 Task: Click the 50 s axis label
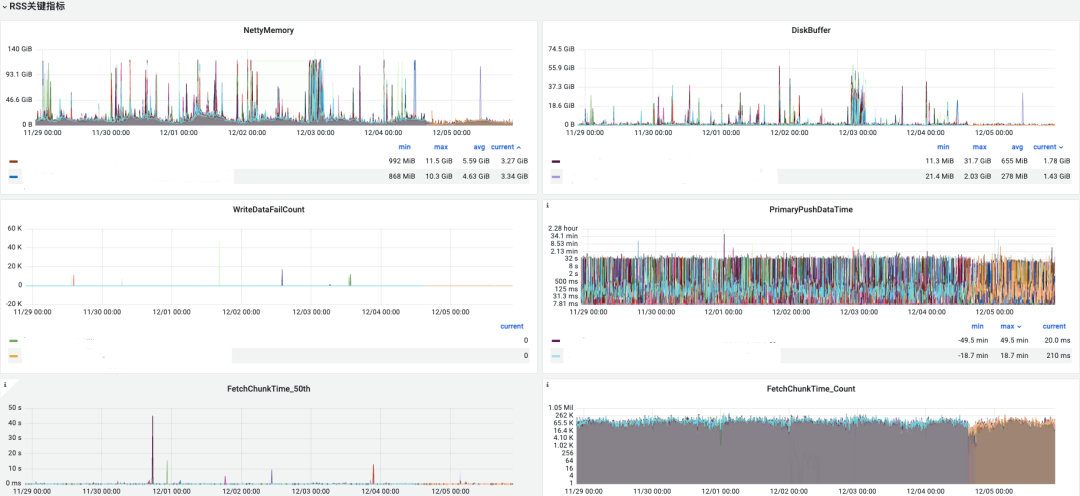pyautogui.click(x=16, y=407)
